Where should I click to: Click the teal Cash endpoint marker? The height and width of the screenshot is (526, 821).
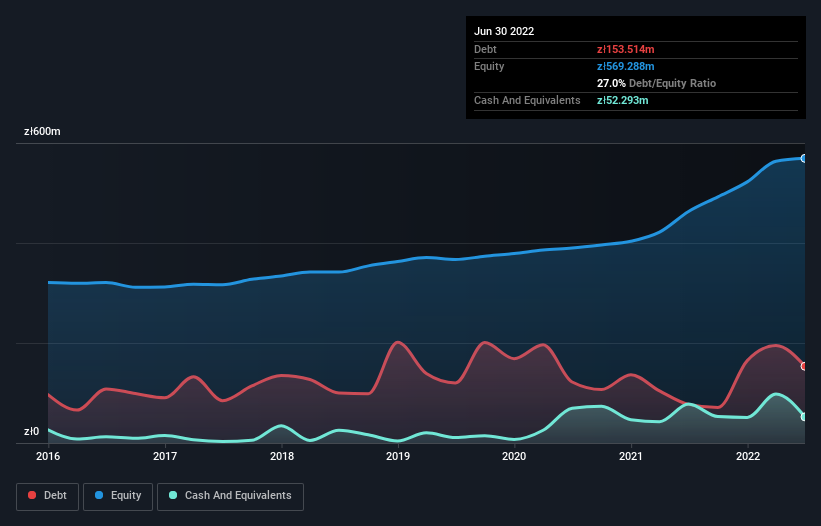(804, 417)
